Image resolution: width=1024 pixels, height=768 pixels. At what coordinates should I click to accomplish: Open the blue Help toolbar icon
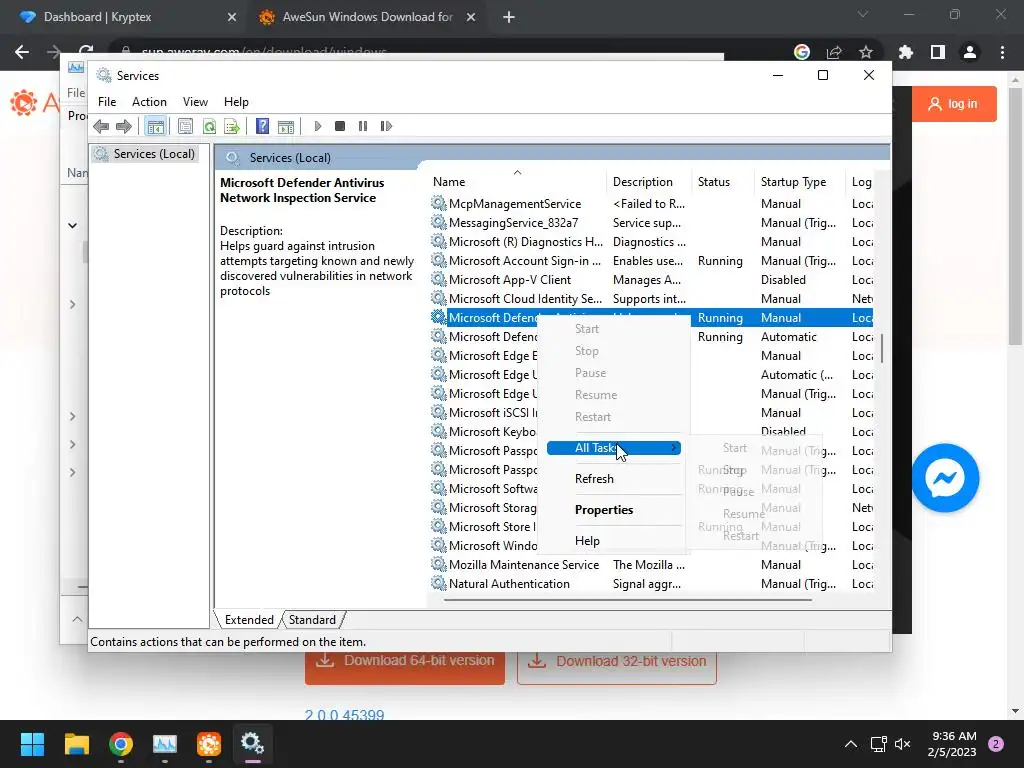[x=262, y=126]
